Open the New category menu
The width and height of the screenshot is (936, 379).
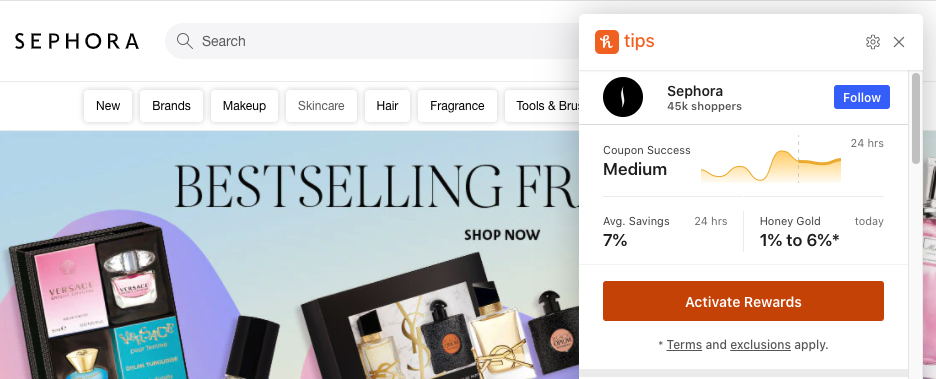coord(108,106)
